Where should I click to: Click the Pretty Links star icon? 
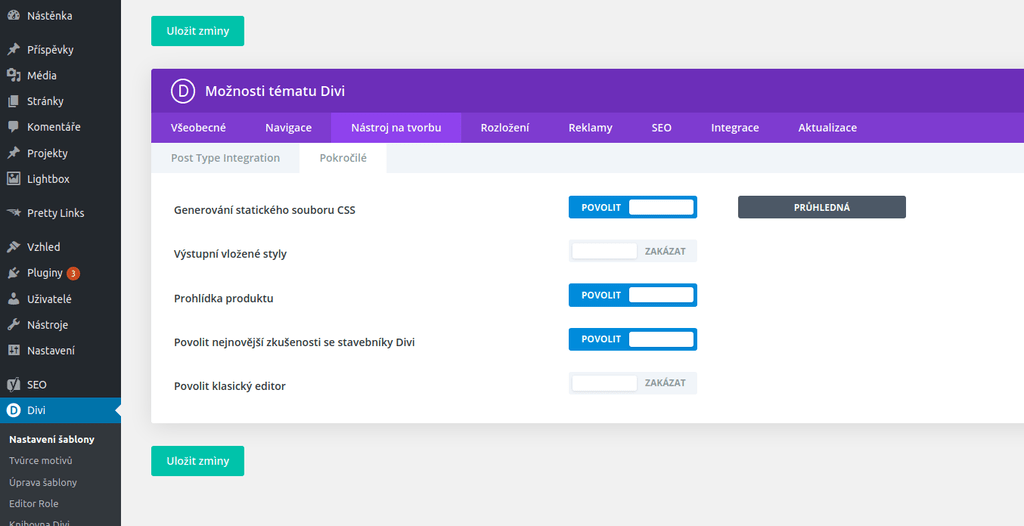pyautogui.click(x=13, y=213)
